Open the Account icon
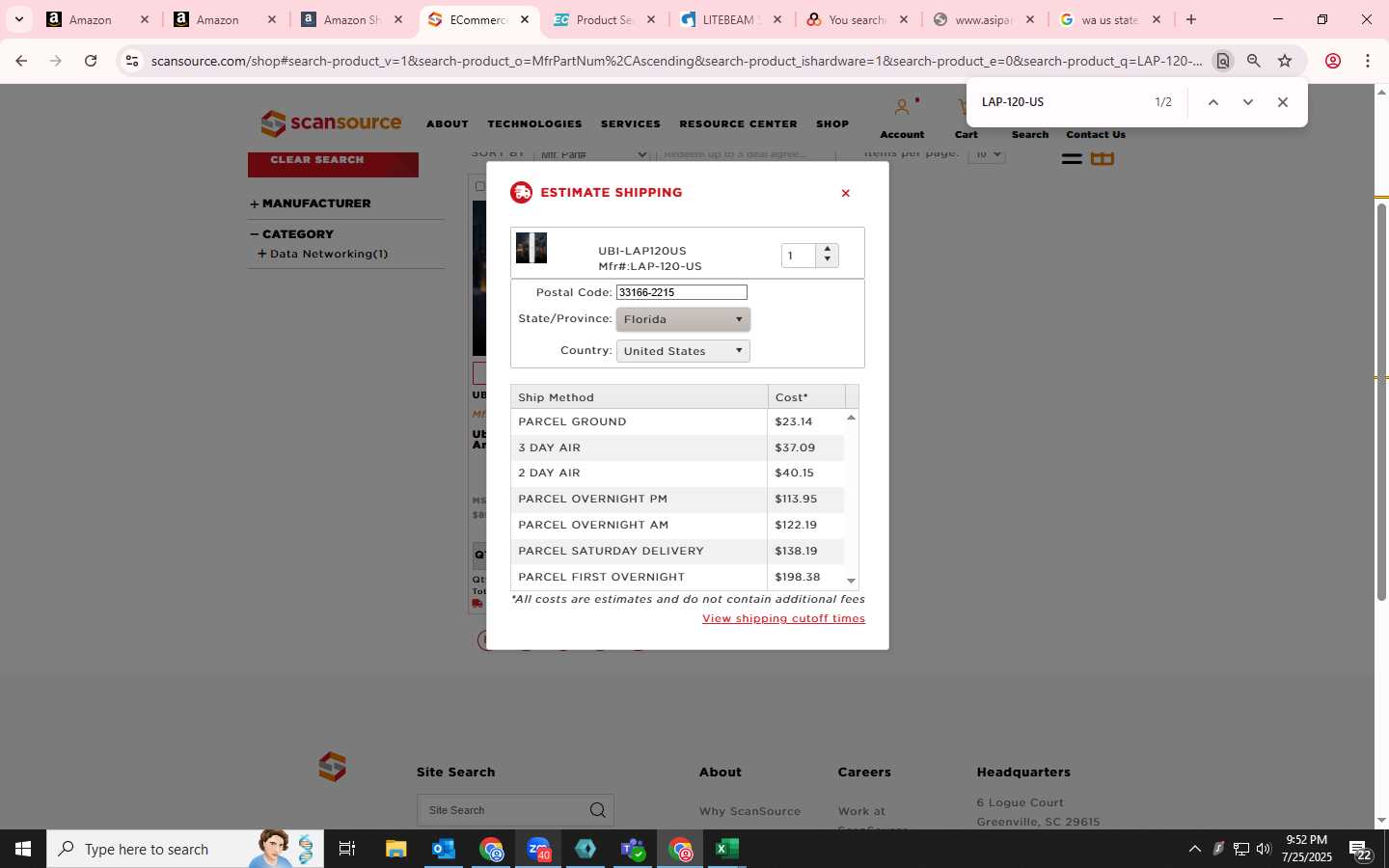The image size is (1389, 868). (x=902, y=107)
